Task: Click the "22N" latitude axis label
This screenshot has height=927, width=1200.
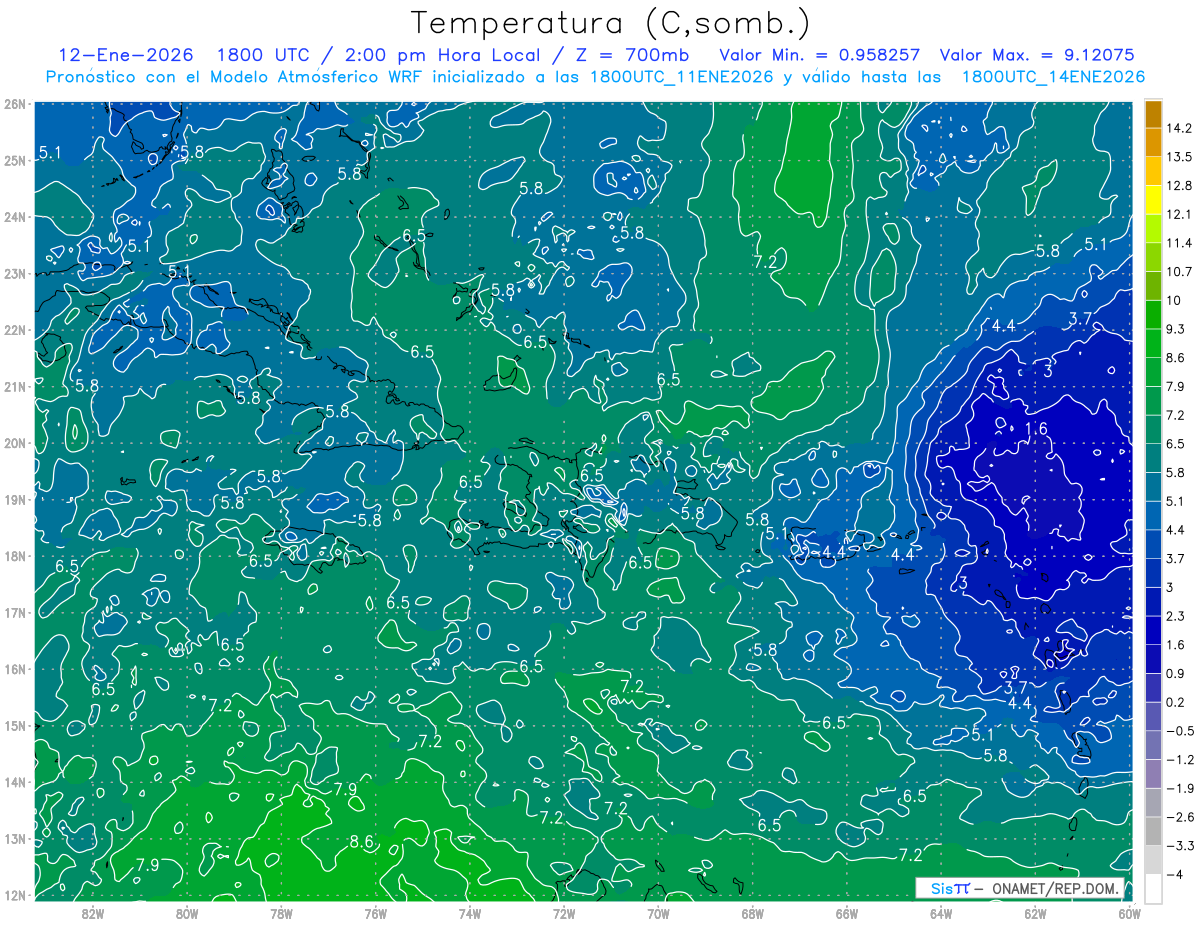Action: (x=15, y=329)
